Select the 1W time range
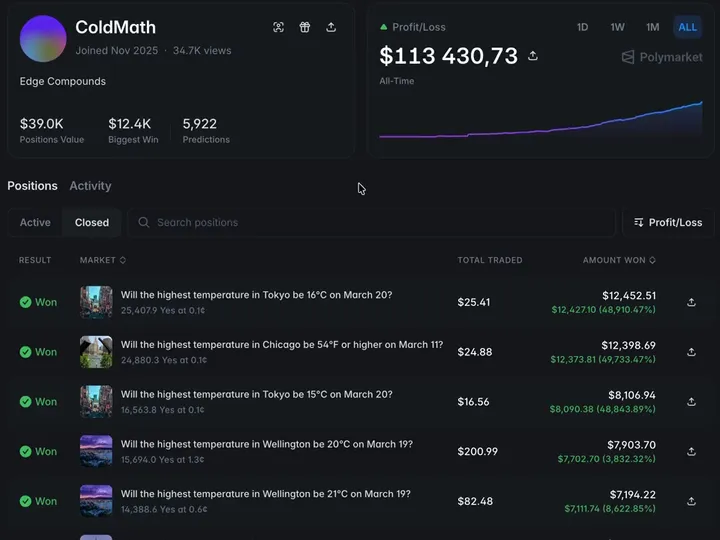 [x=617, y=27]
